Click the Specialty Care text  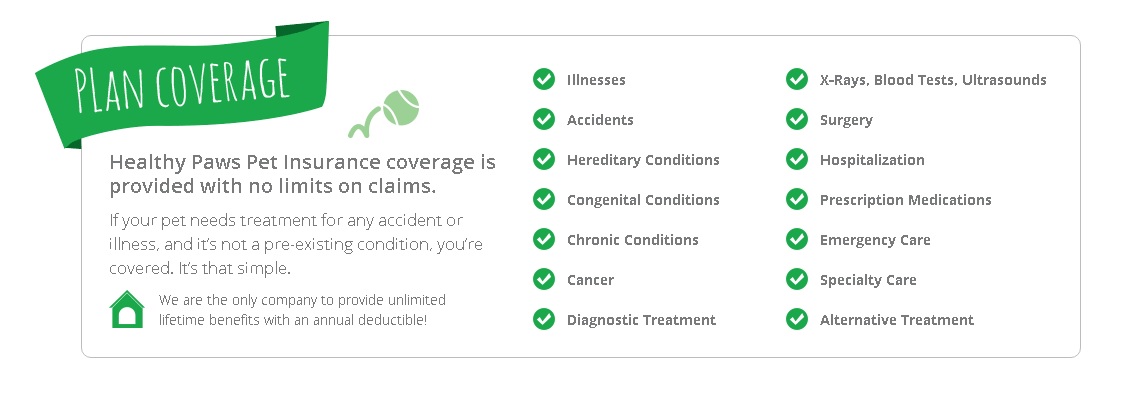coord(868,280)
